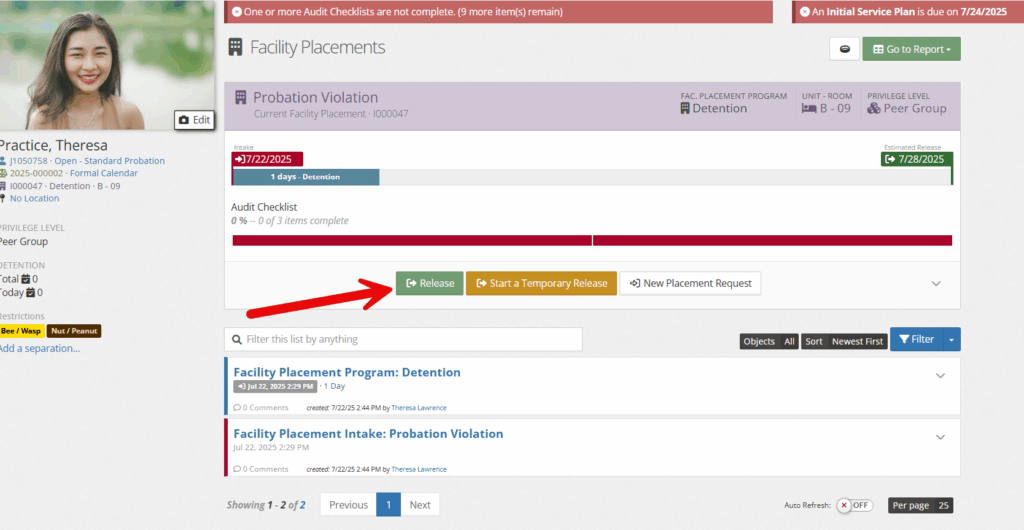Go to page 1 in pagination
Screen dimensions: 1024x530
pos(389,505)
